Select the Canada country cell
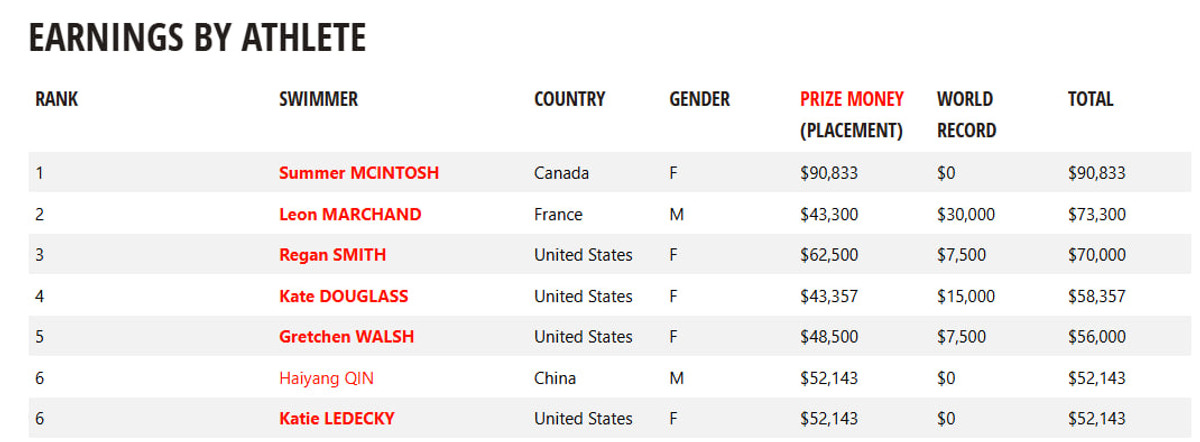The image size is (1200, 442). 561,173
